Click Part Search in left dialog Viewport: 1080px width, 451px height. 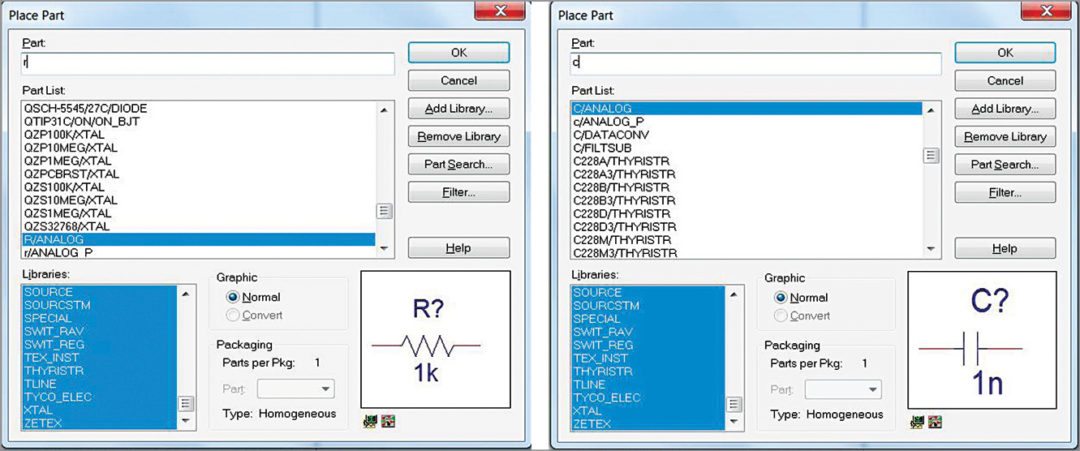coord(458,164)
